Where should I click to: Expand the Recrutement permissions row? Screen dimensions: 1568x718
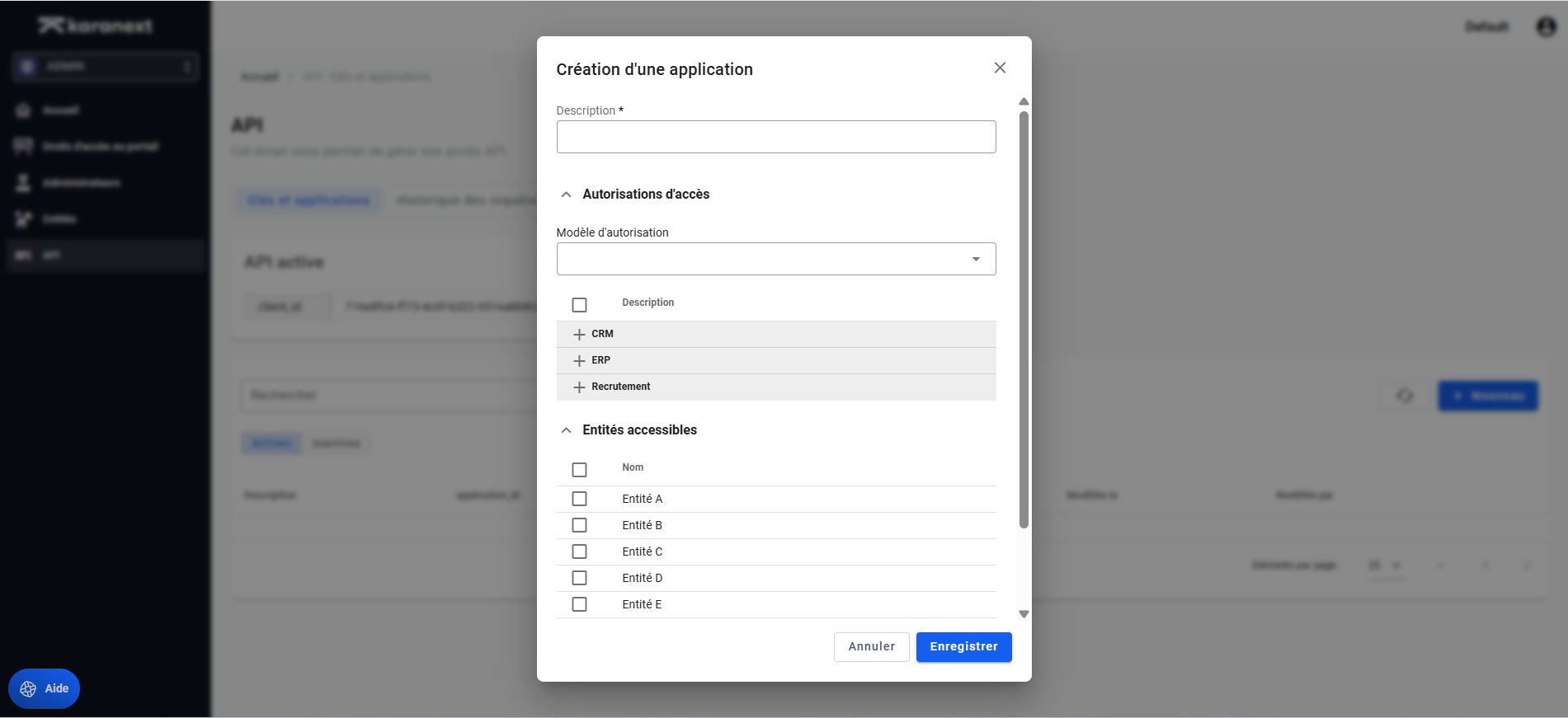(579, 387)
